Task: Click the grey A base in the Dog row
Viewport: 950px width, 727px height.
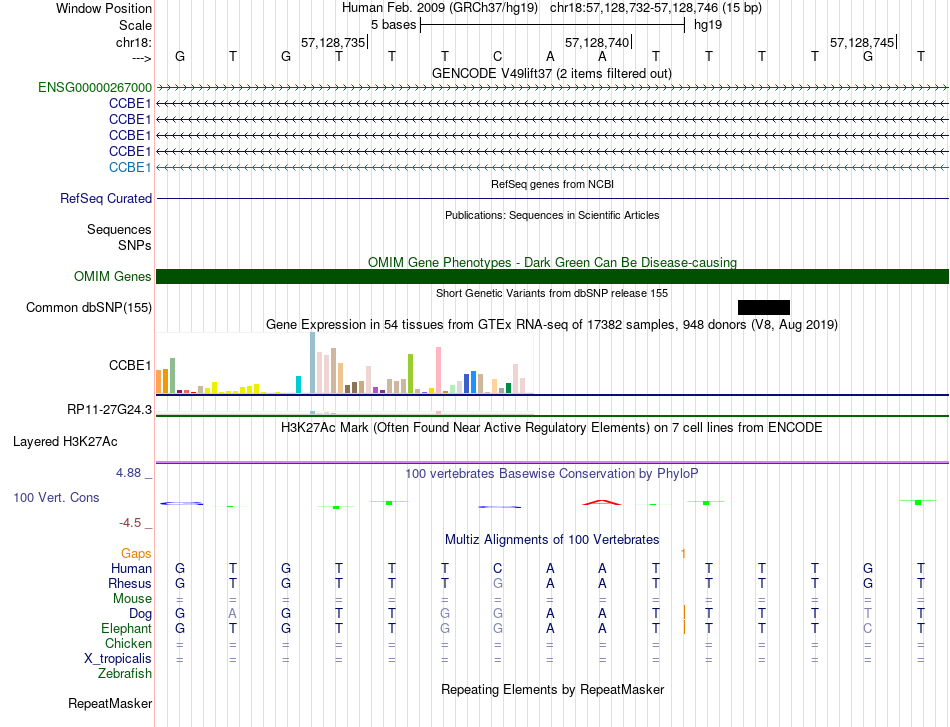Action: (233, 613)
